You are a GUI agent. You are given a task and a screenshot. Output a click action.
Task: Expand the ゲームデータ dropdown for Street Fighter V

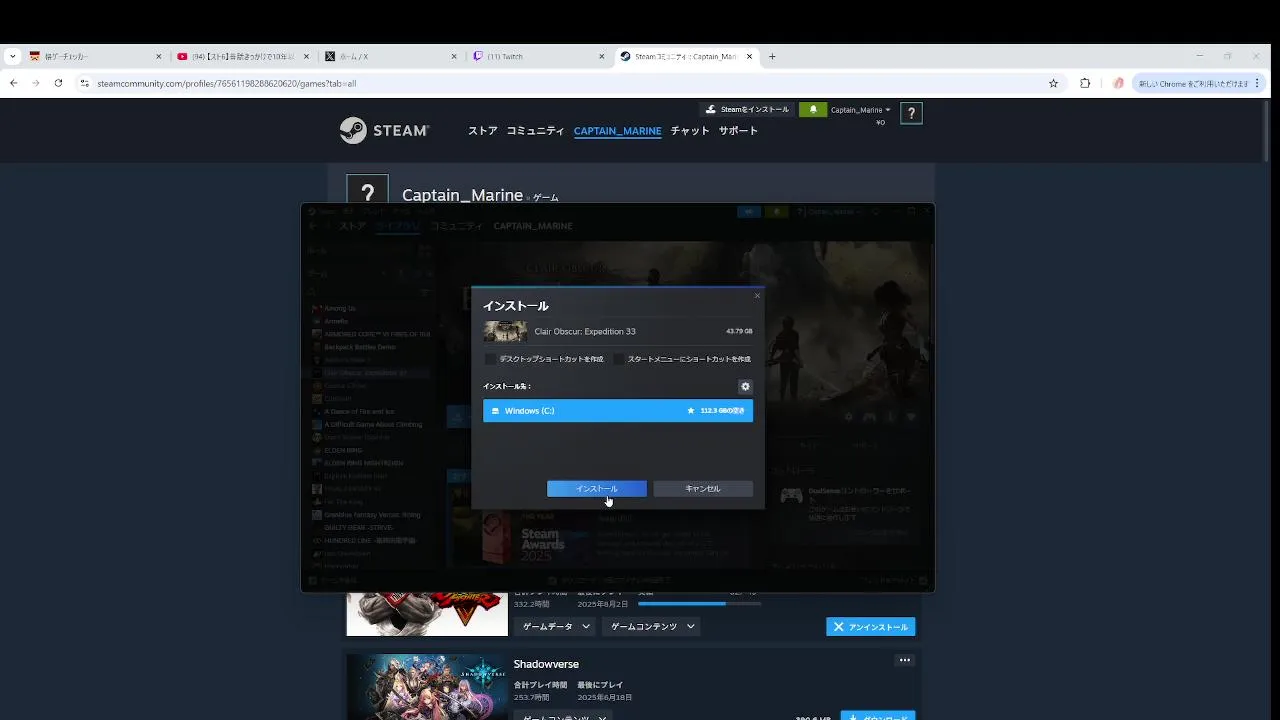(x=555, y=627)
